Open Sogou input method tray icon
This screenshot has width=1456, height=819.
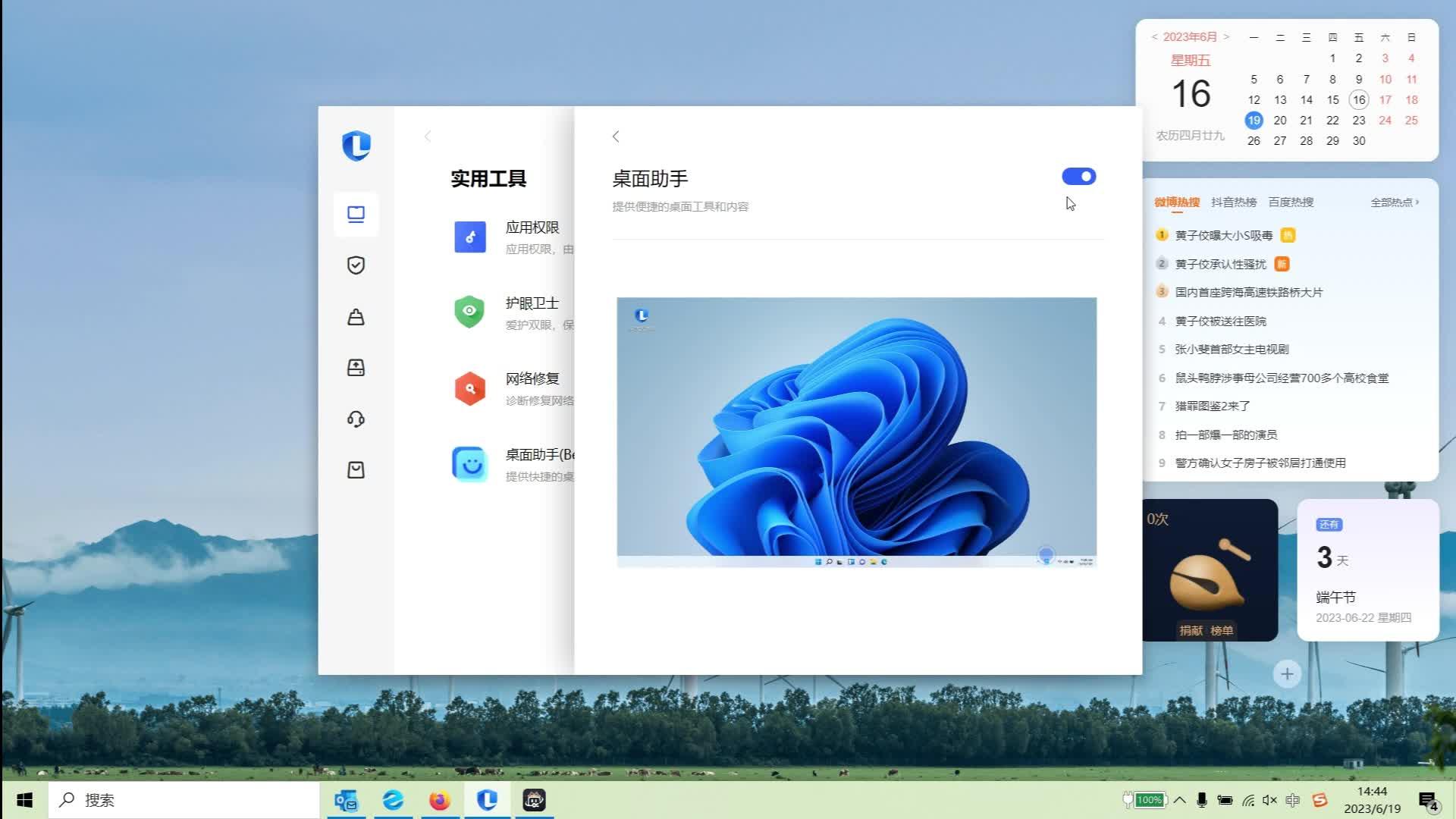[x=1320, y=800]
